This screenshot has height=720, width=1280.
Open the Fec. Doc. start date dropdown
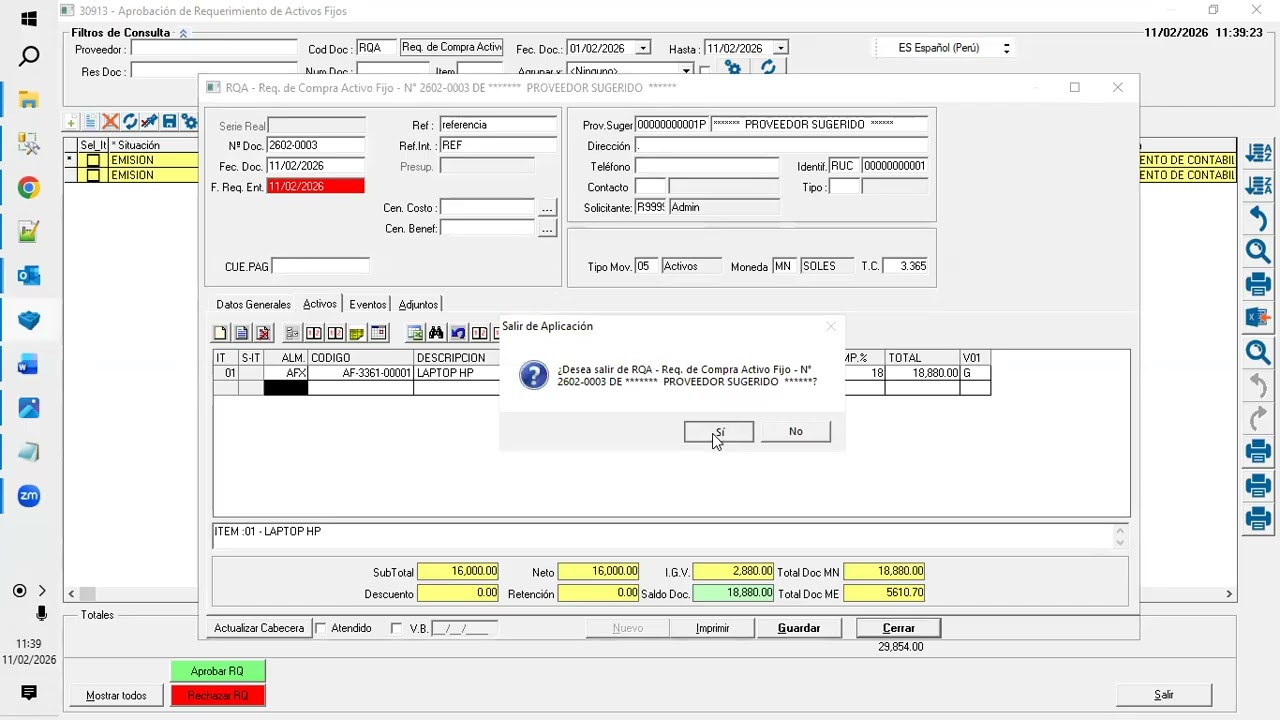coord(643,48)
